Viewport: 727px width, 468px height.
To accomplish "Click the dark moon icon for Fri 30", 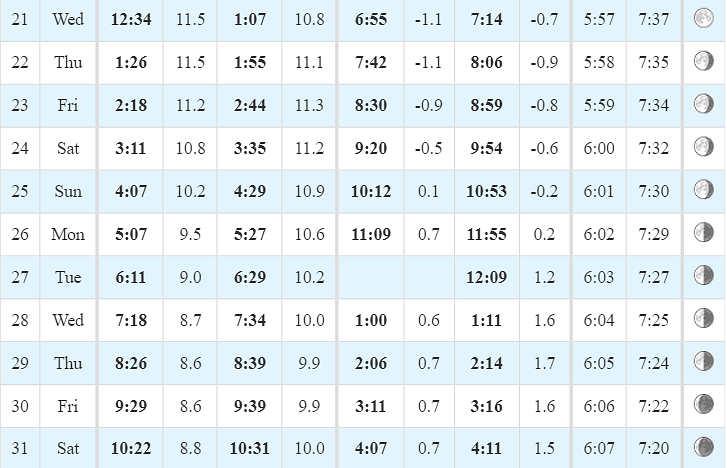I will (703, 404).
